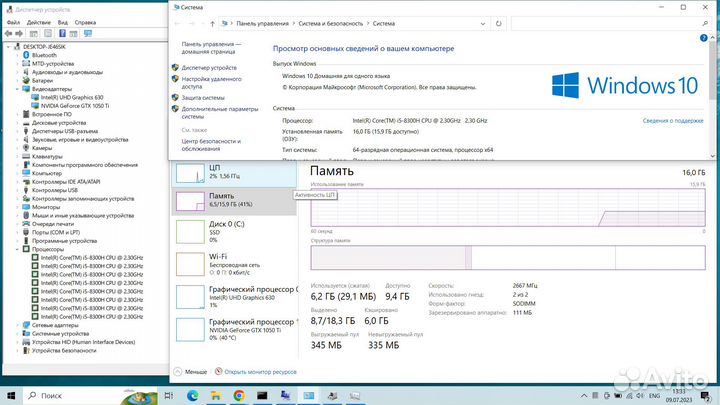Expand the Камеры category
720x405 pixels.
click(17, 148)
